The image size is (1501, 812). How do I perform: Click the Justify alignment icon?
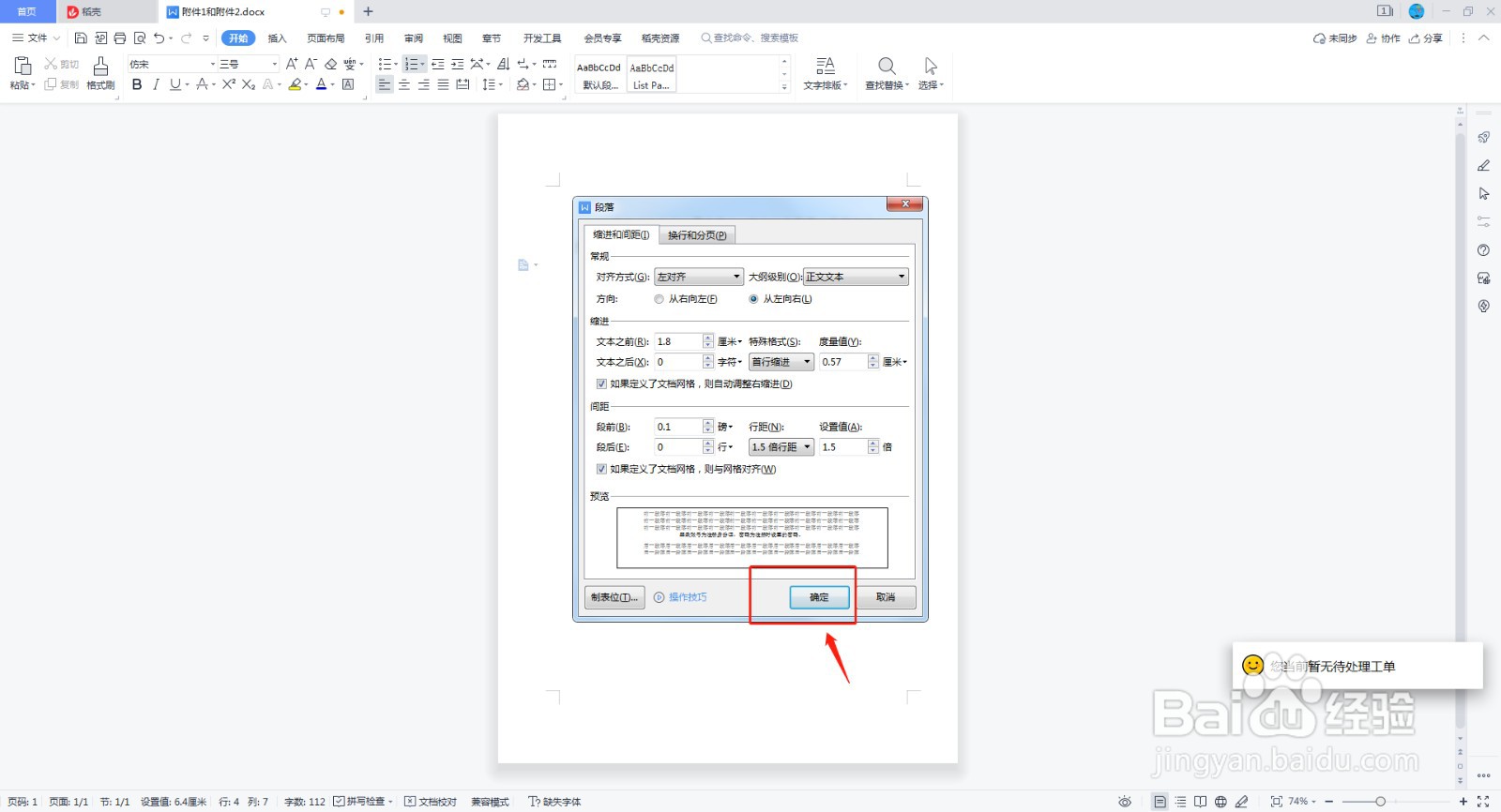443,84
